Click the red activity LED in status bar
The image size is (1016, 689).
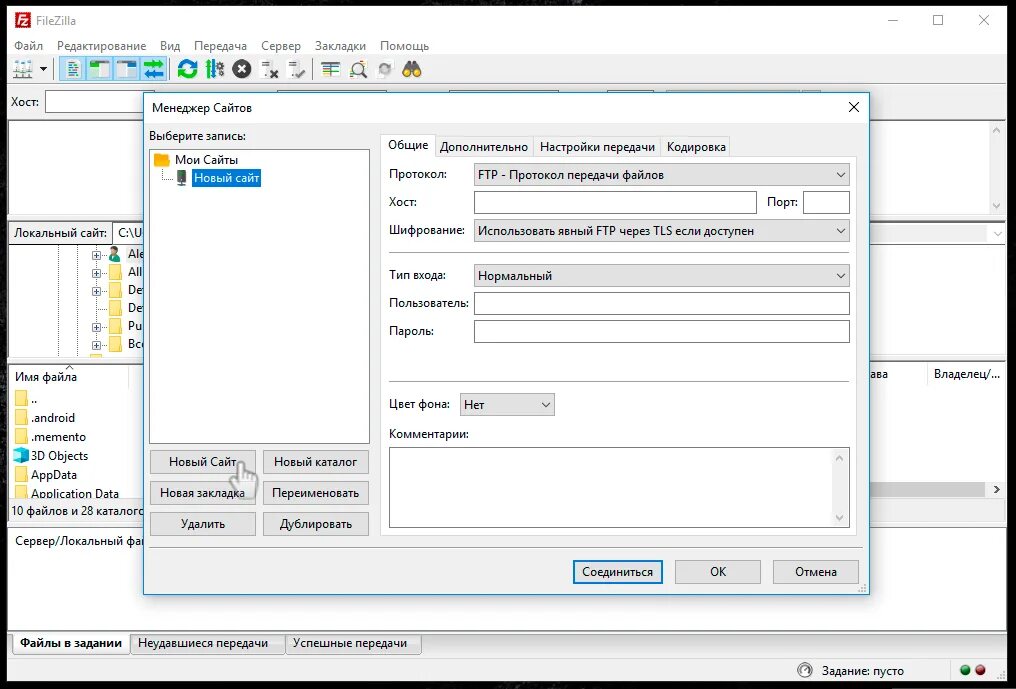[980, 670]
